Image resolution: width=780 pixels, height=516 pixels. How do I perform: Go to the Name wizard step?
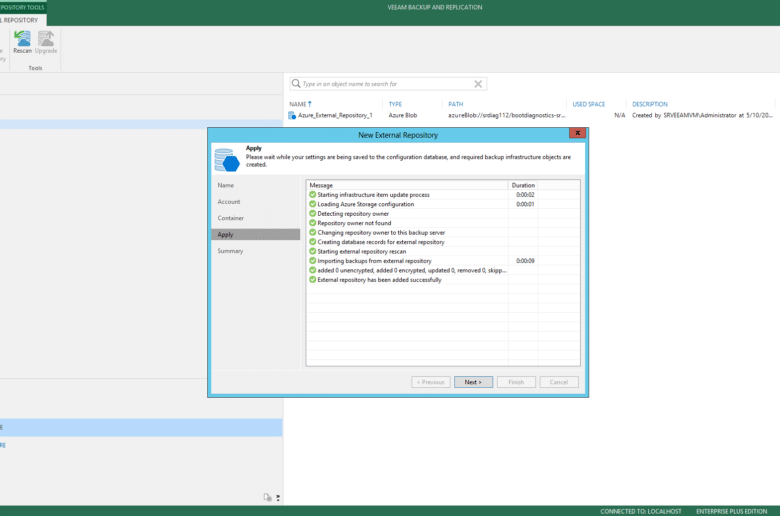coord(225,185)
